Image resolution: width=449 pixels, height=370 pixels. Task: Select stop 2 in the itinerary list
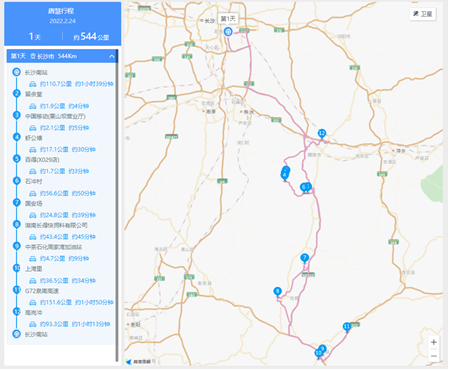coord(33,94)
